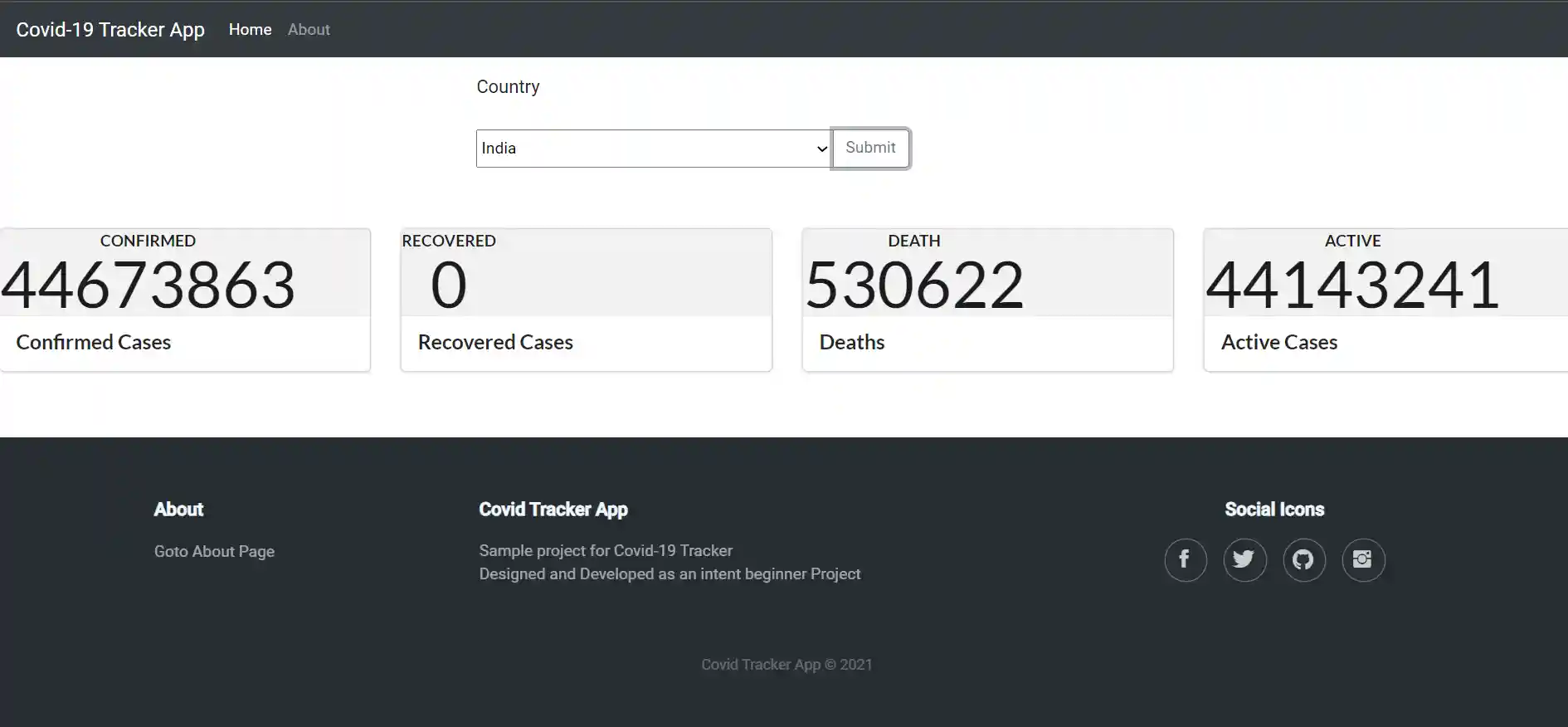The width and height of the screenshot is (1568, 727).
Task: Click 'Sample project for Covid-19 Tracker' text
Action: [x=606, y=550]
